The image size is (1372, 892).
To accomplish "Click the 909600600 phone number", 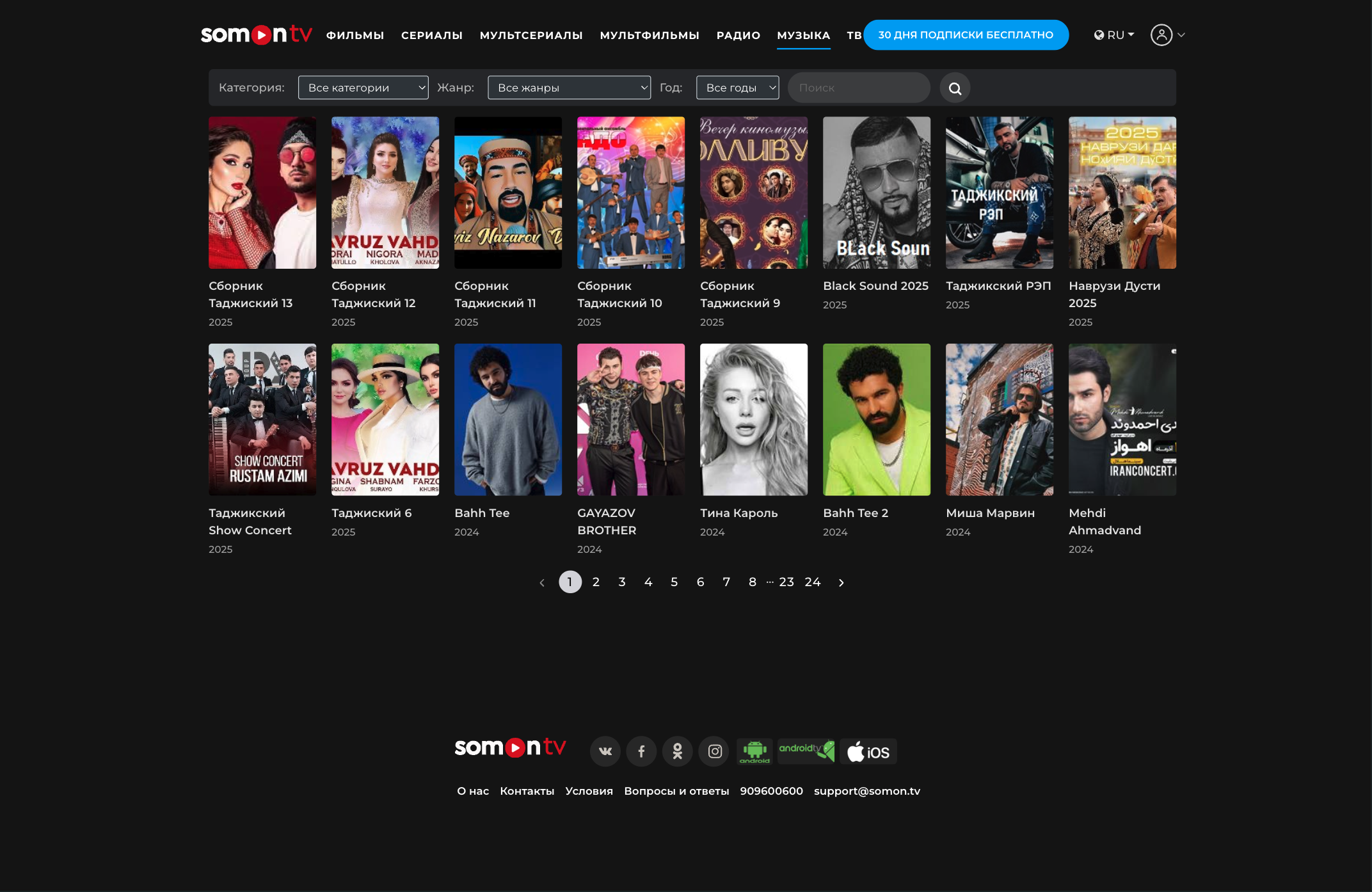I will point(771,791).
